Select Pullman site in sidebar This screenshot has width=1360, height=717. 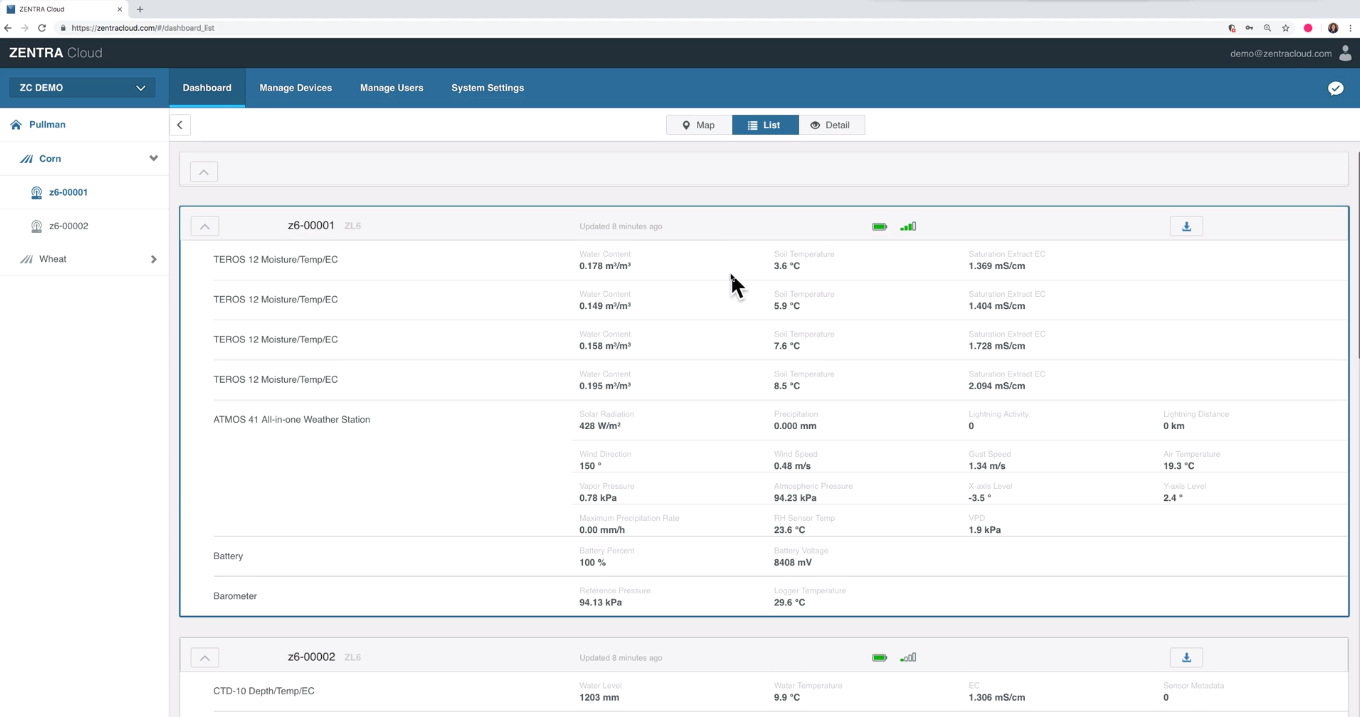(x=47, y=125)
